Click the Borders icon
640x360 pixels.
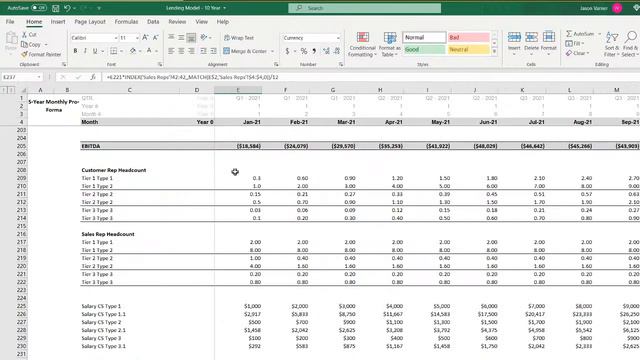coord(113,51)
